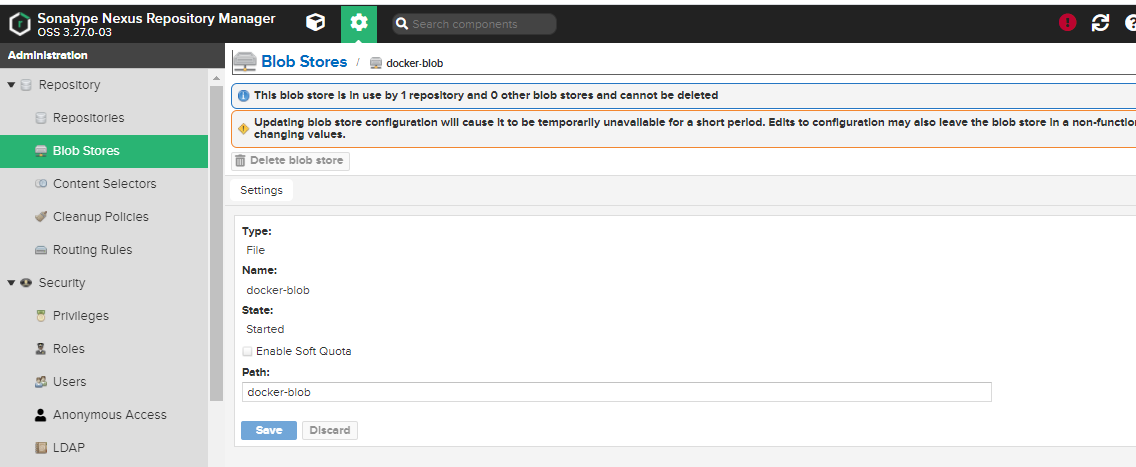1136x467 pixels.
Task: Click the Sonatype Nexus logo icon
Action: click(20, 23)
